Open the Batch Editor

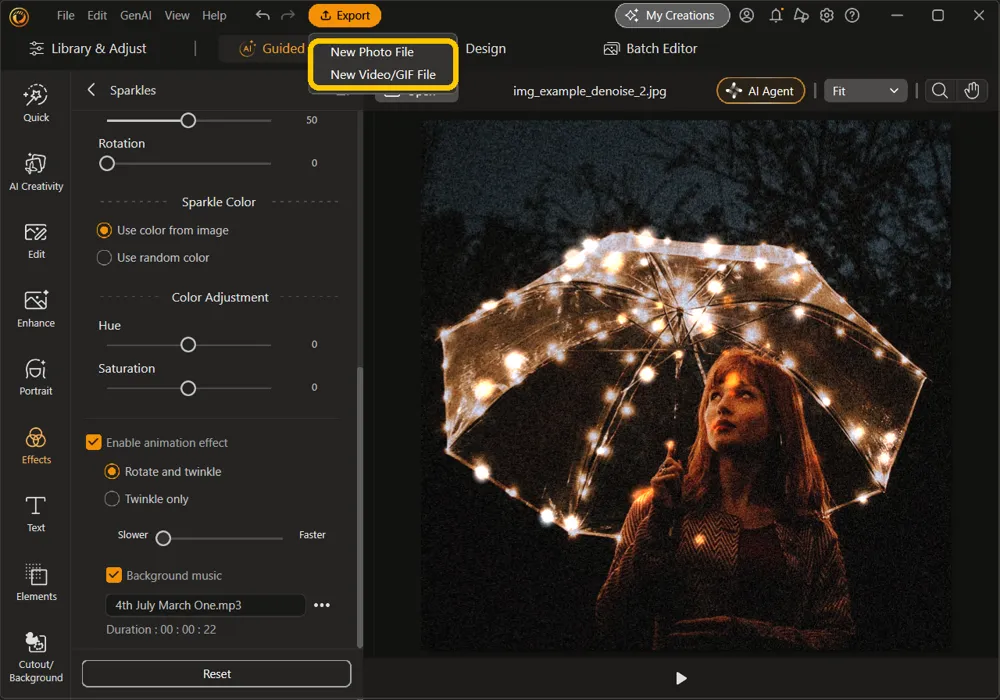[x=651, y=48]
